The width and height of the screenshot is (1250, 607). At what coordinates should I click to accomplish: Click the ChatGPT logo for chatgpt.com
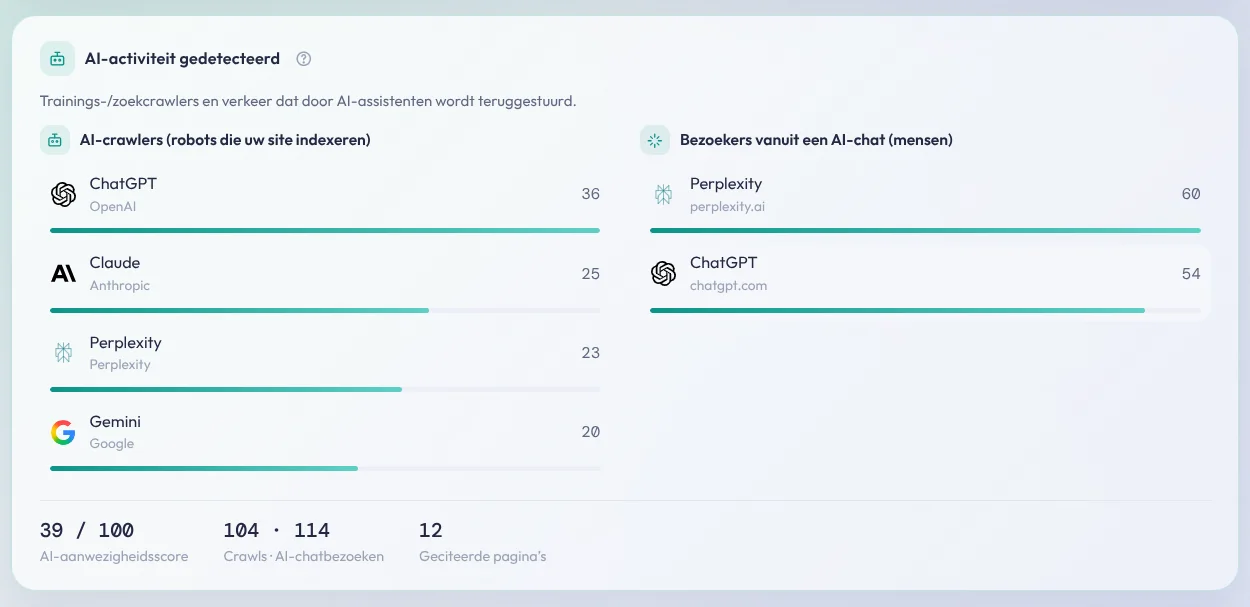[663, 274]
